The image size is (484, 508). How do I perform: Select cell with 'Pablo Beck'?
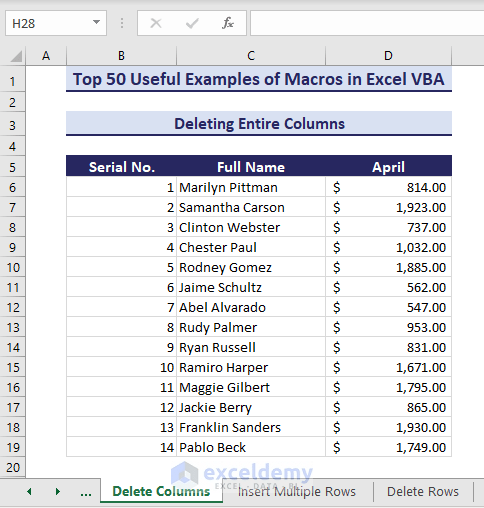click(251, 447)
